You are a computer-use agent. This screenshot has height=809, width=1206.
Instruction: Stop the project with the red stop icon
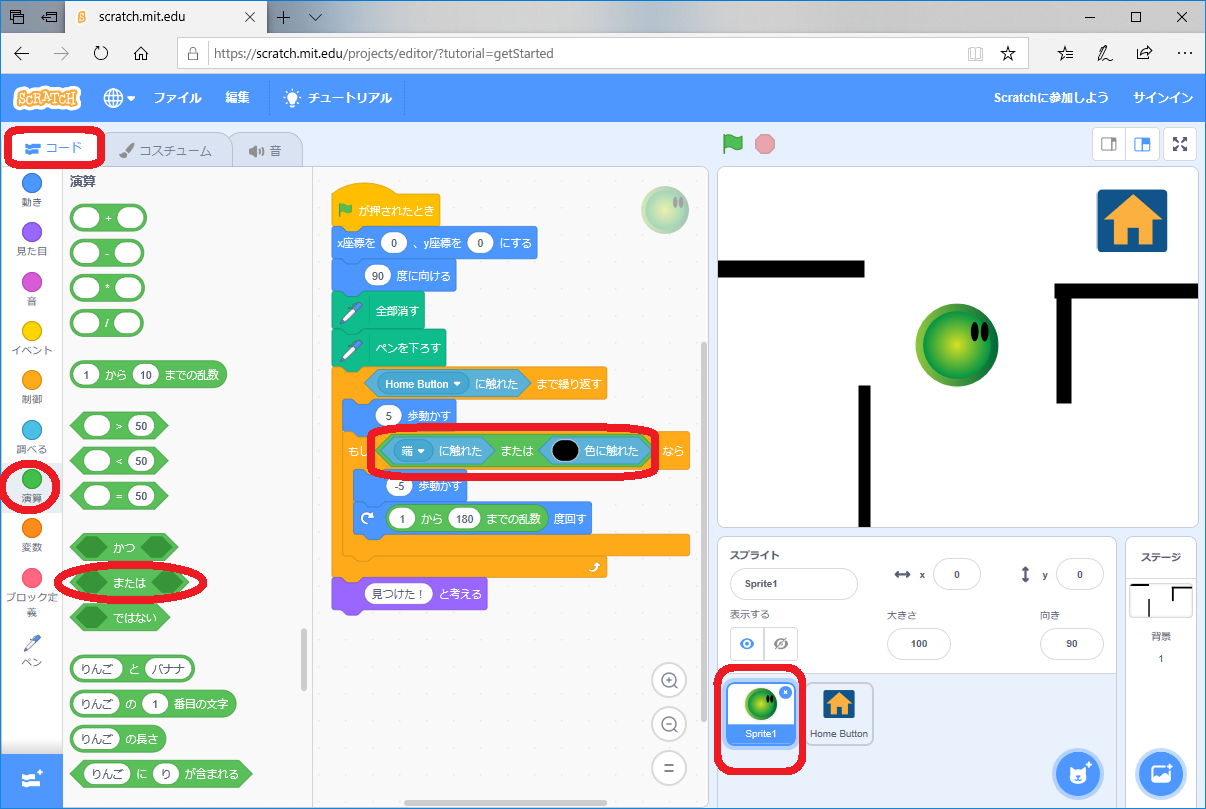[765, 144]
